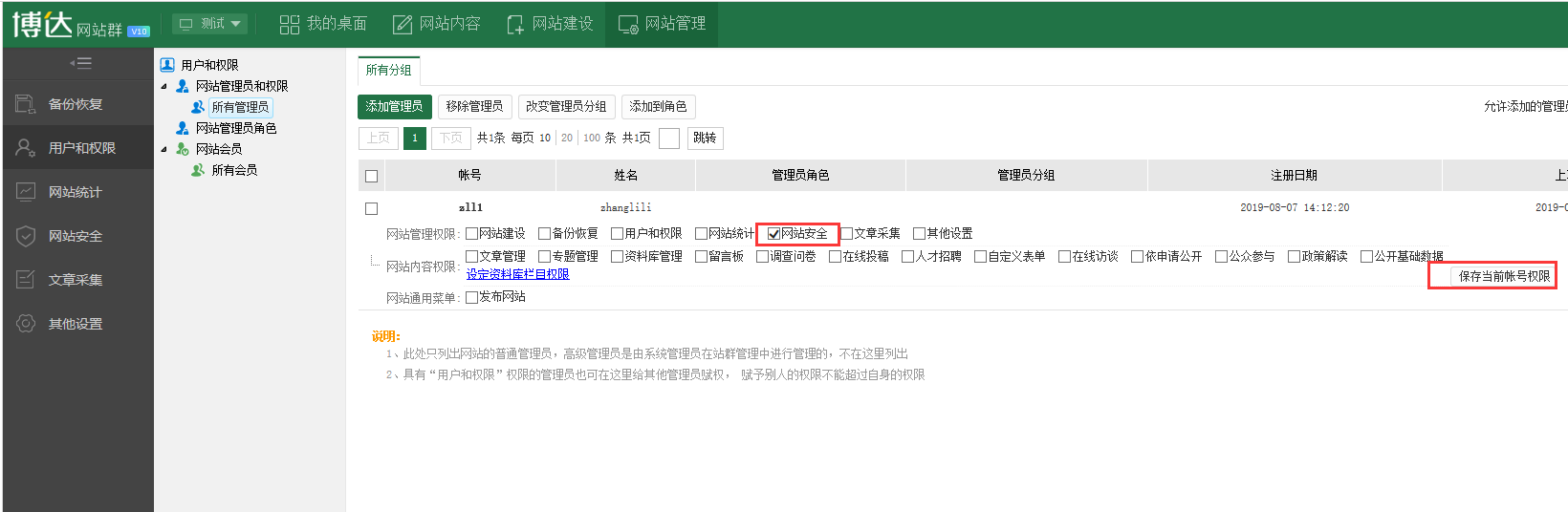Viewport: 1568px width, 512px height.
Task: Click the 我的桌面 grid icon
Action: pyautogui.click(x=289, y=24)
